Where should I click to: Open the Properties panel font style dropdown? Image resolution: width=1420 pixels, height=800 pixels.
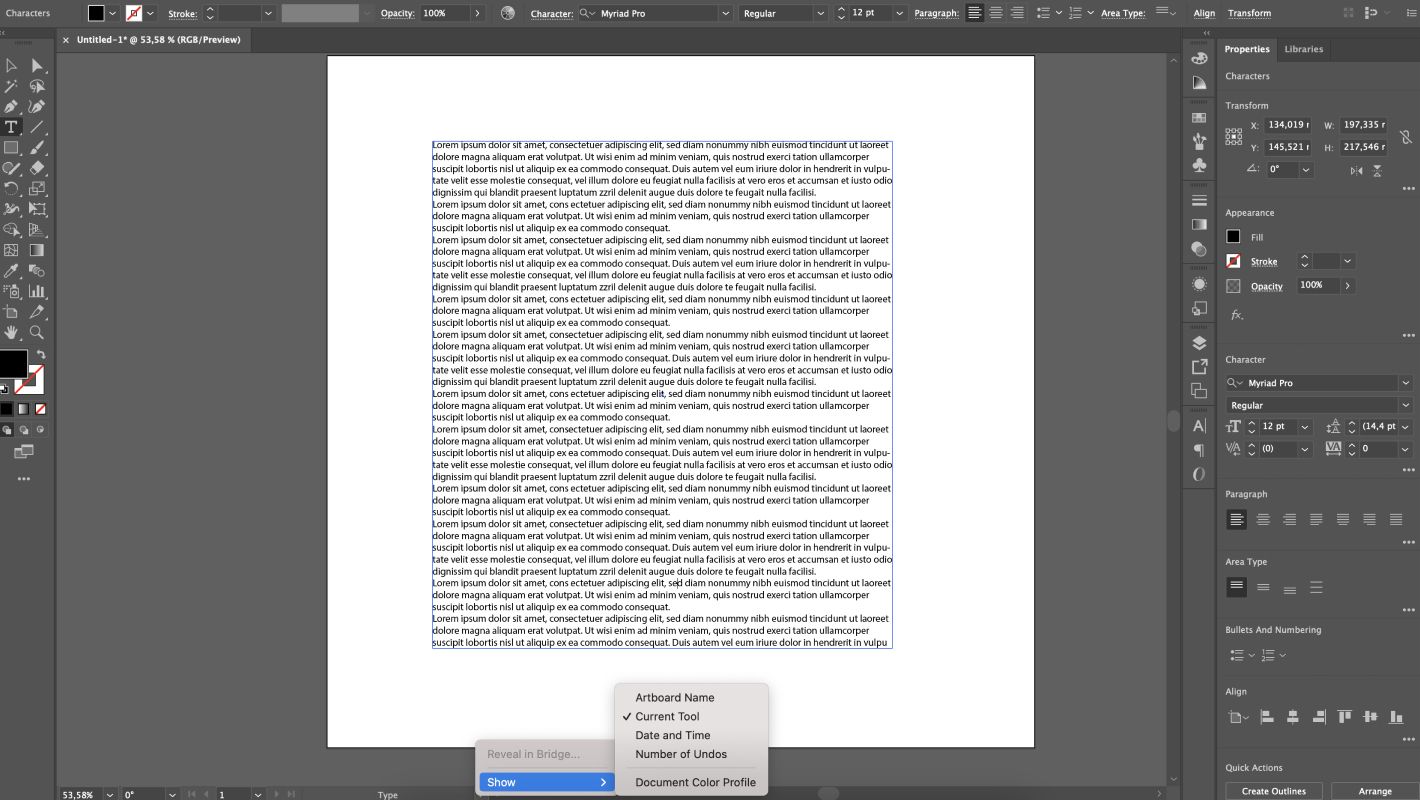1405,405
